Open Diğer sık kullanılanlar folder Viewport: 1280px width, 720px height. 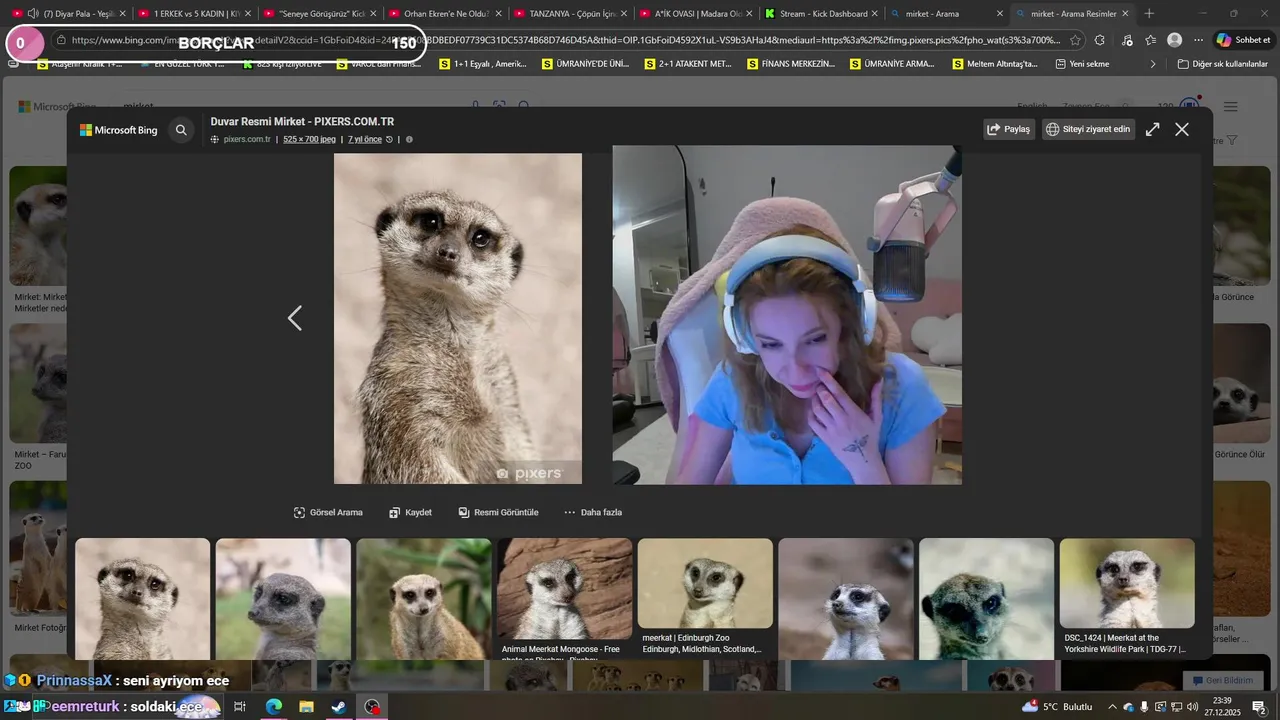click(1222, 64)
